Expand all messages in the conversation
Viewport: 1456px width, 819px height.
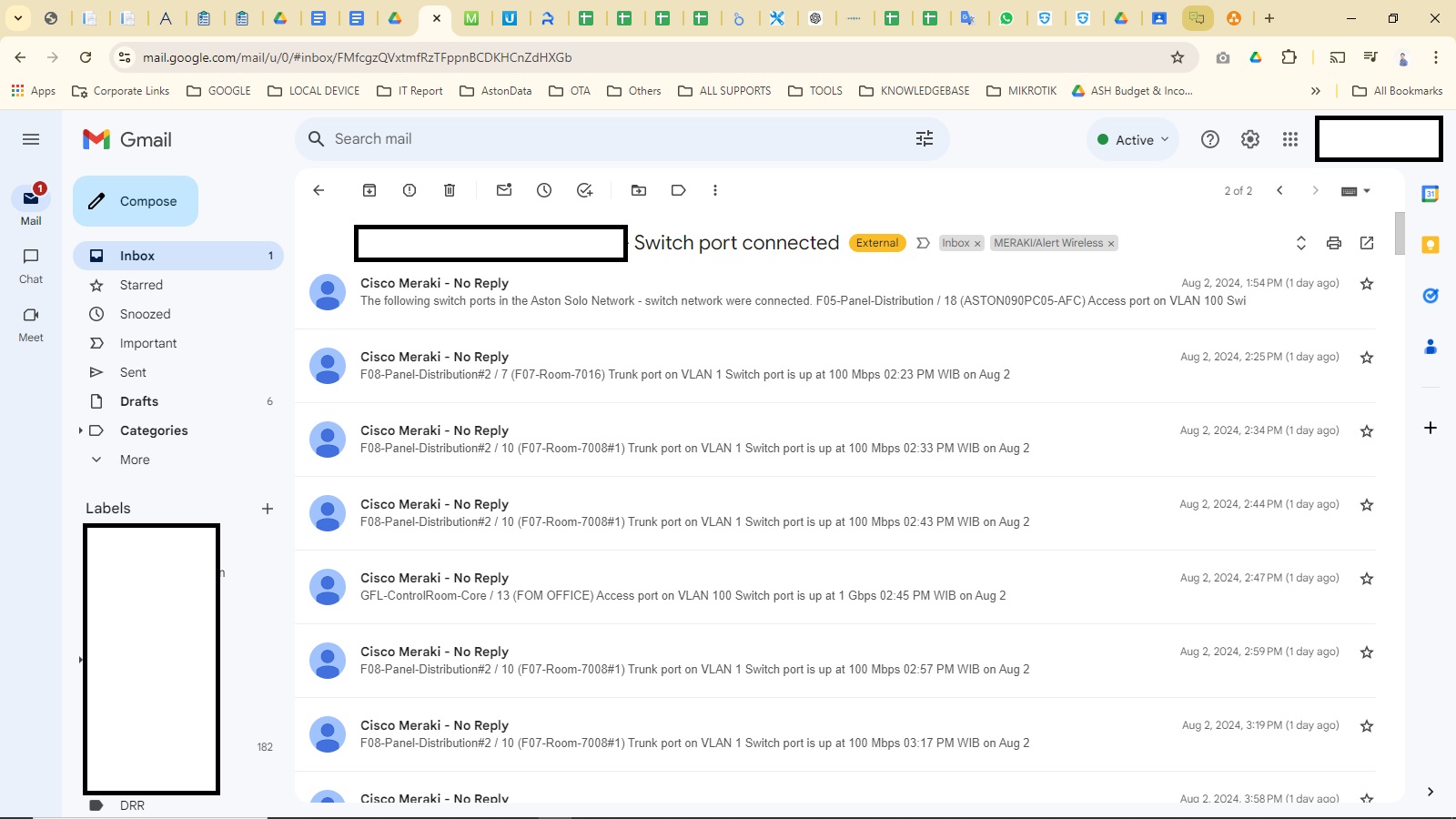click(x=1301, y=243)
